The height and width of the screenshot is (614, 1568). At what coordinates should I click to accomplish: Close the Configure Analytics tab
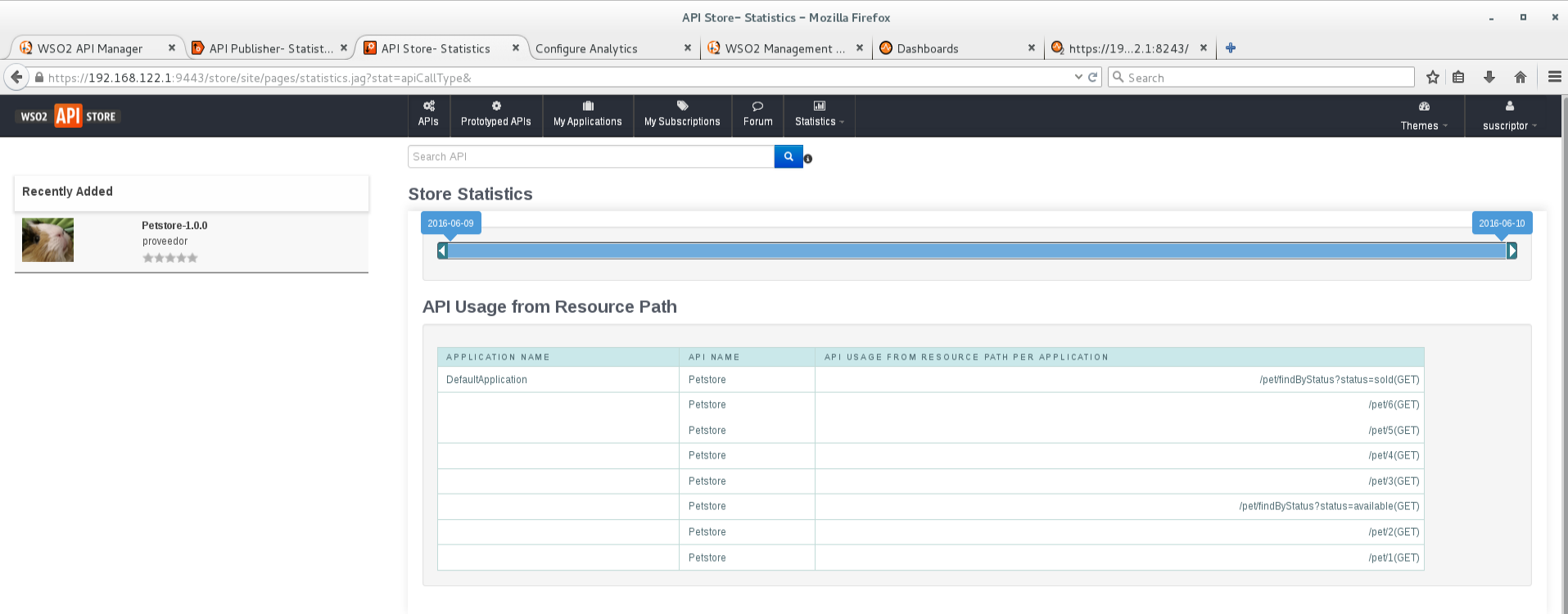click(x=688, y=48)
